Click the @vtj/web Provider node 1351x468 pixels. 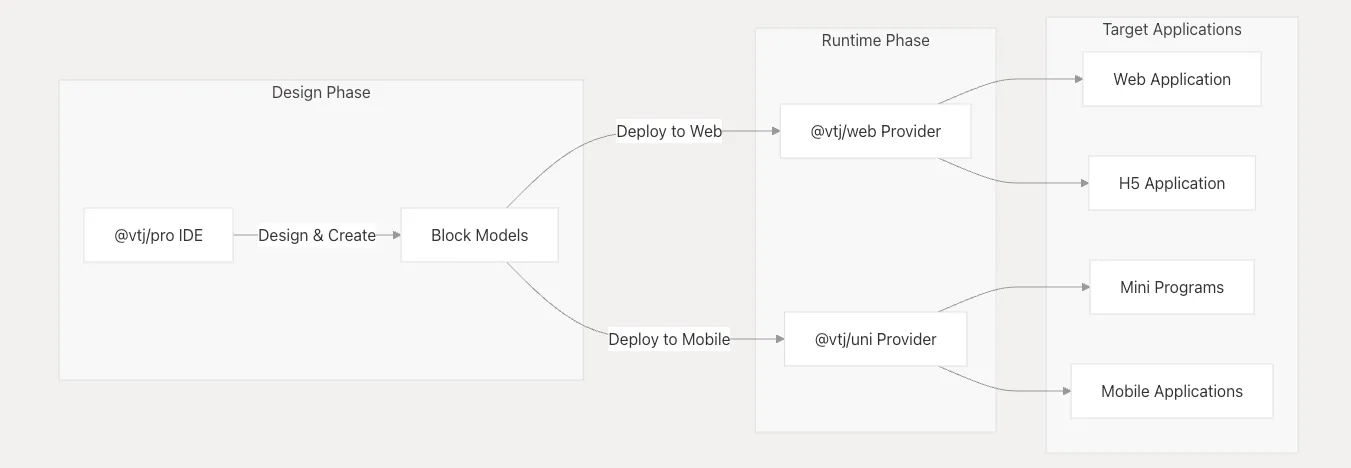click(x=875, y=131)
